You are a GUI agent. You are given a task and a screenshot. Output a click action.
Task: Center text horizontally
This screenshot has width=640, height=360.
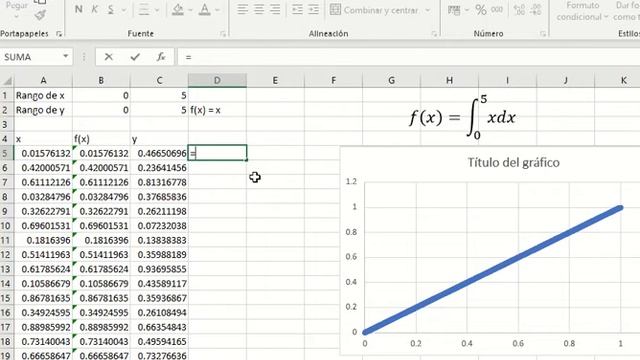click(x=259, y=9)
